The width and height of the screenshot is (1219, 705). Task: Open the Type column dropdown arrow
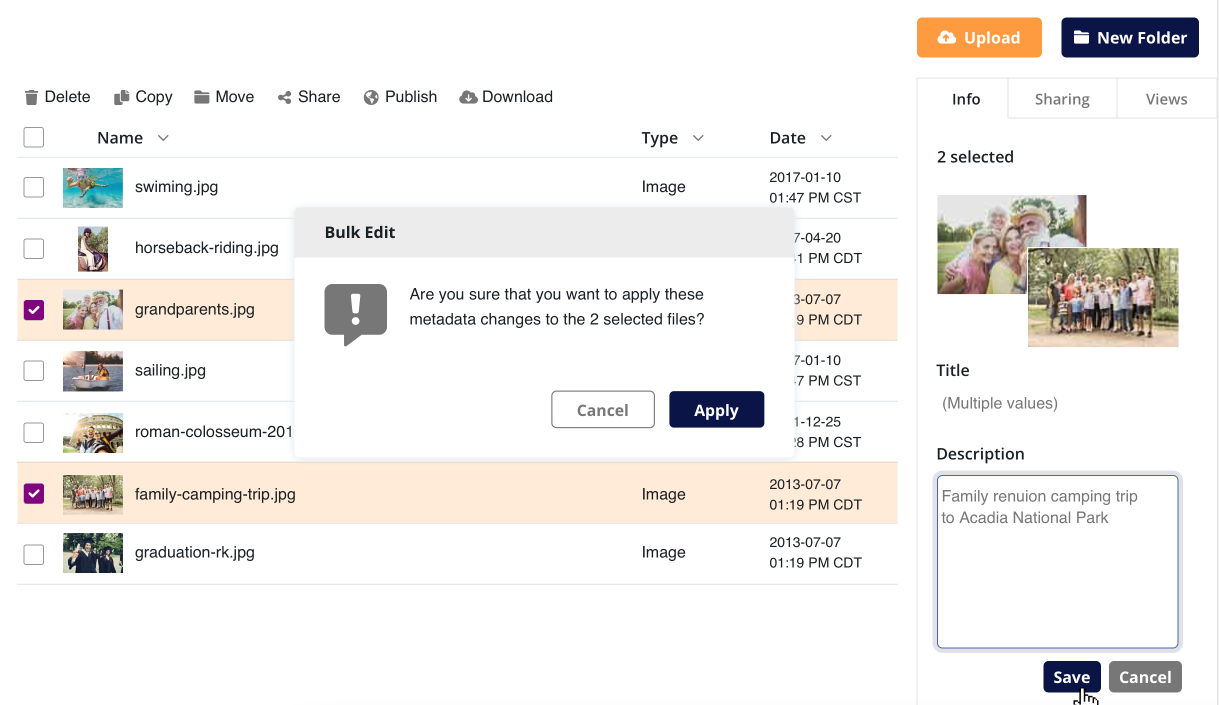tap(698, 138)
